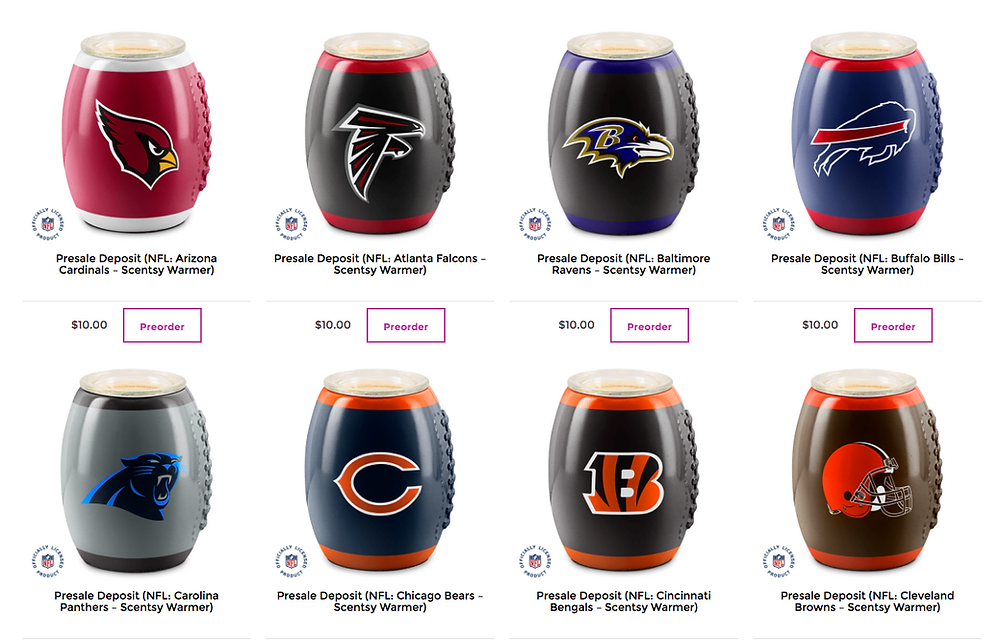Go to the Carolina Panthers Presale Deposit title

[x=136, y=601]
